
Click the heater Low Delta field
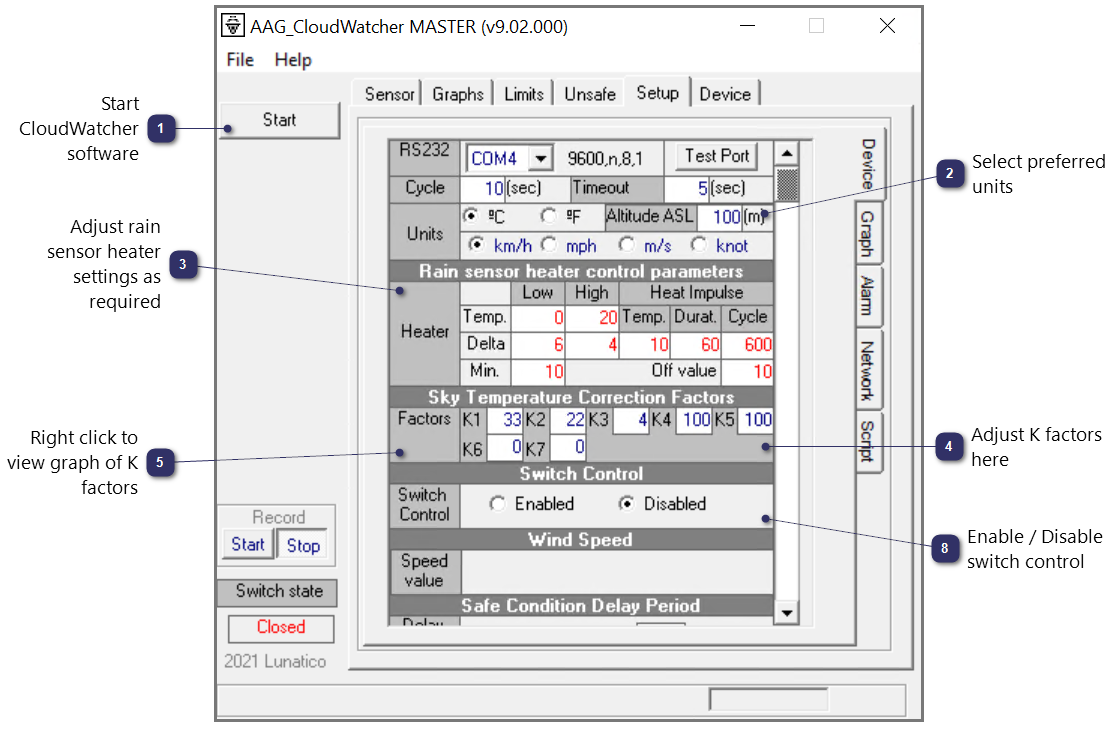tap(537, 344)
